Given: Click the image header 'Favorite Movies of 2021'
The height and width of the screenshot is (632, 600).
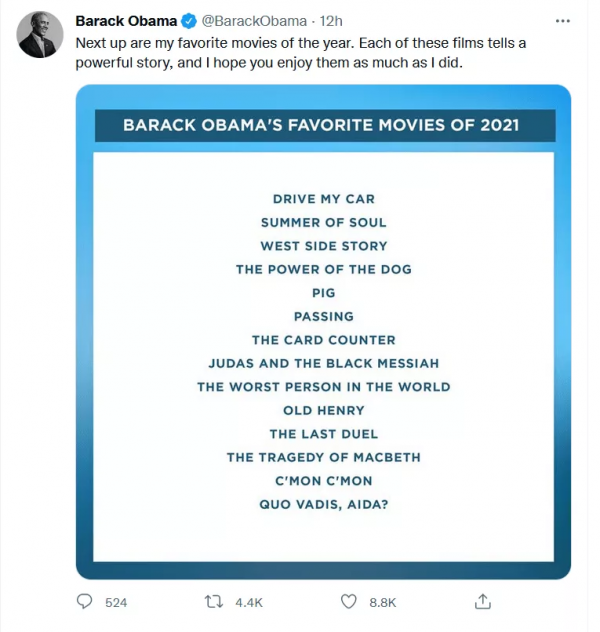Looking at the screenshot, I should coord(322,126).
